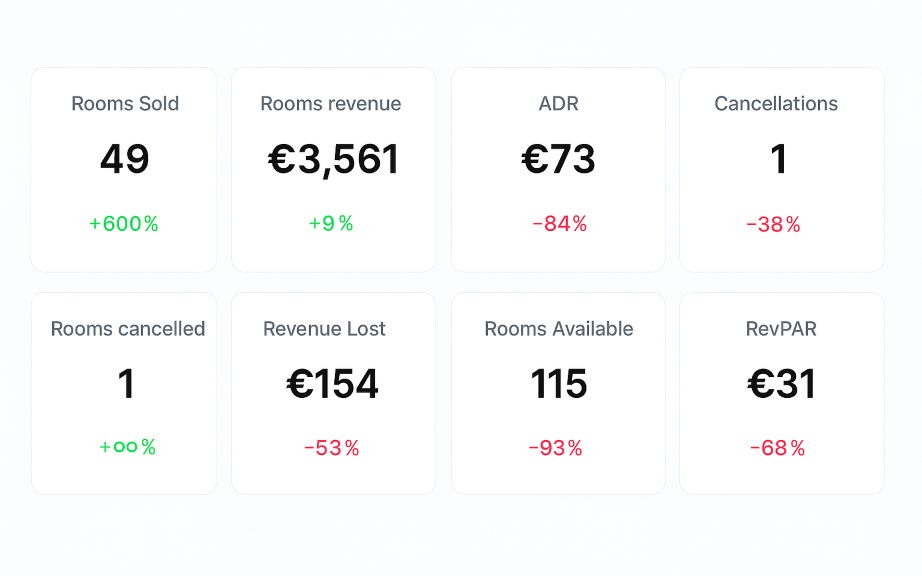Select the 49 rooms sold value
922x576 pixels.
tap(125, 160)
